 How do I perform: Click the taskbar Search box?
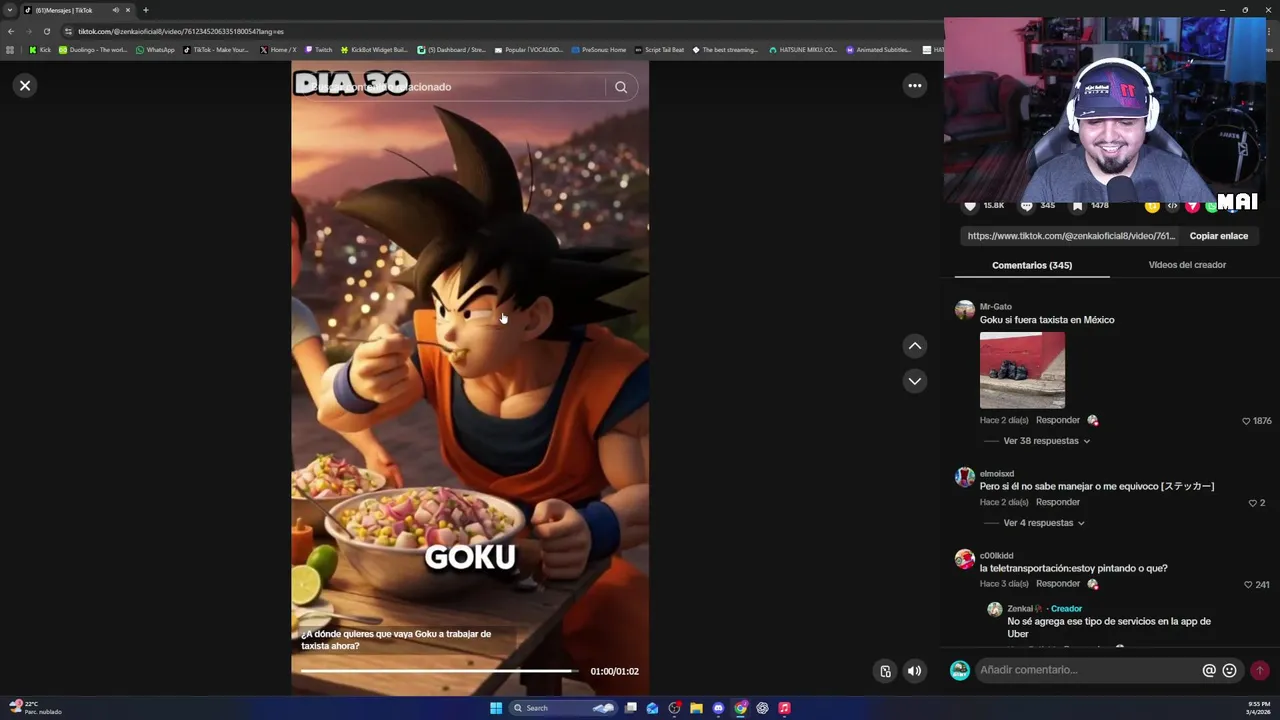point(564,708)
